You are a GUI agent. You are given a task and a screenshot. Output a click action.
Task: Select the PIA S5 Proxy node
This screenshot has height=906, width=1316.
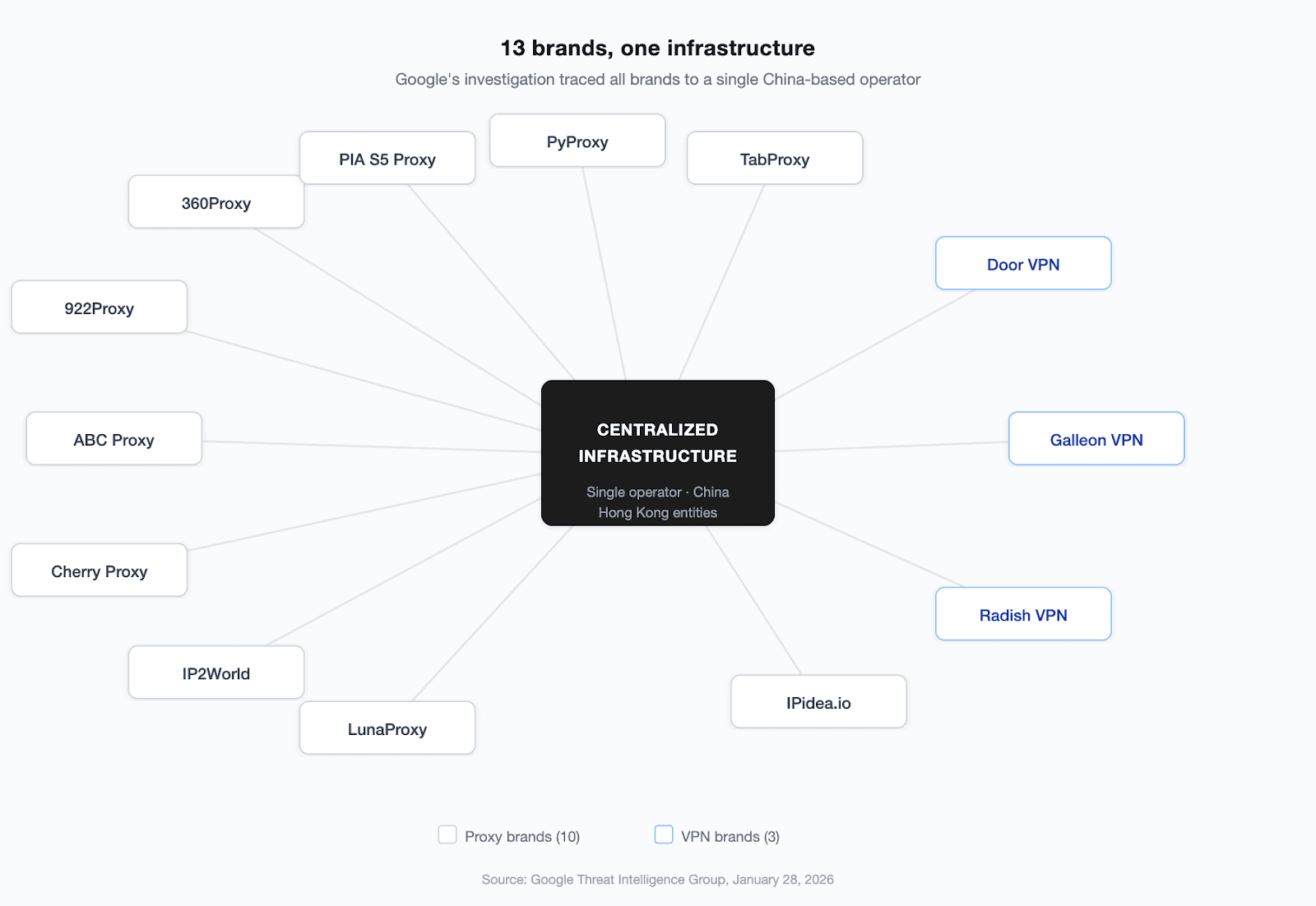point(387,158)
